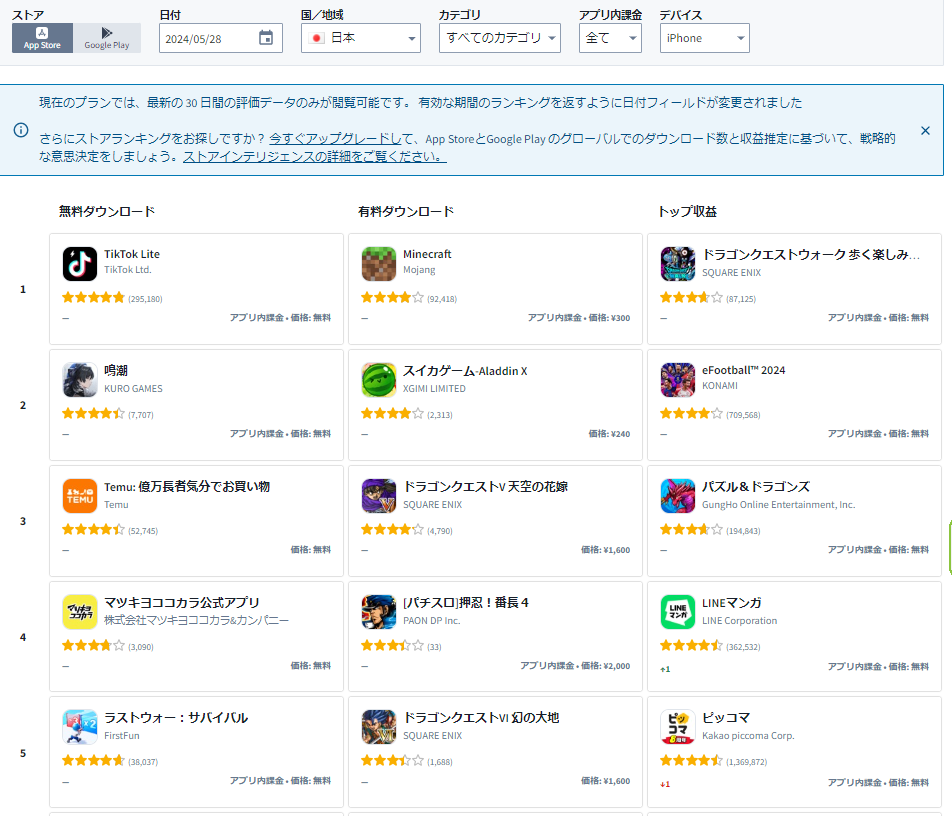This screenshot has width=952, height=816.
Task: Open Temu: 億万長者気分でお買い物 title
Action: click(x=187, y=486)
